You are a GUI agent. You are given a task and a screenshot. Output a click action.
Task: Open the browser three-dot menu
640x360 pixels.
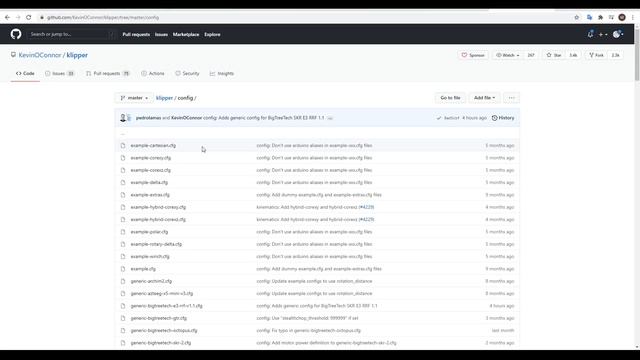633,18
